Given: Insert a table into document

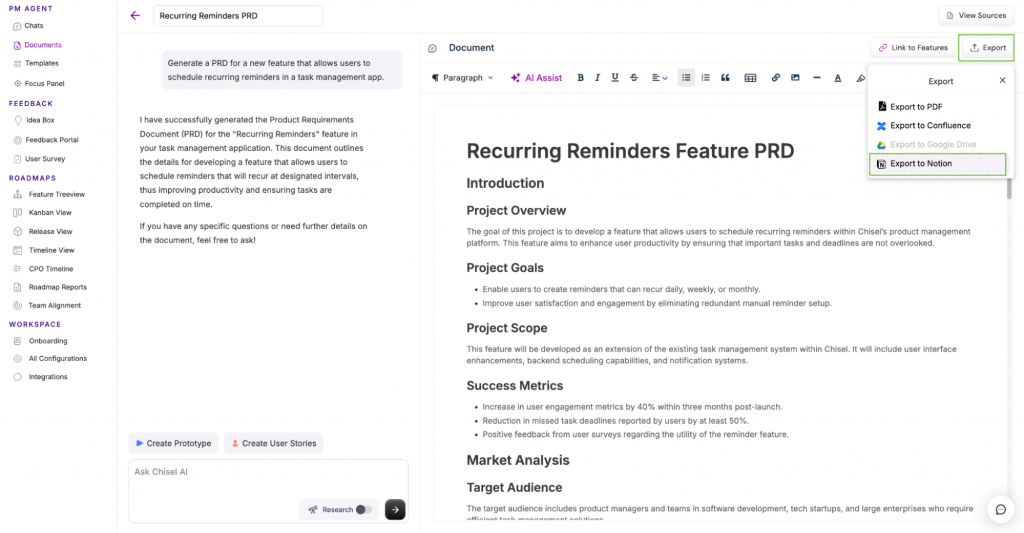Looking at the screenshot, I should point(750,78).
